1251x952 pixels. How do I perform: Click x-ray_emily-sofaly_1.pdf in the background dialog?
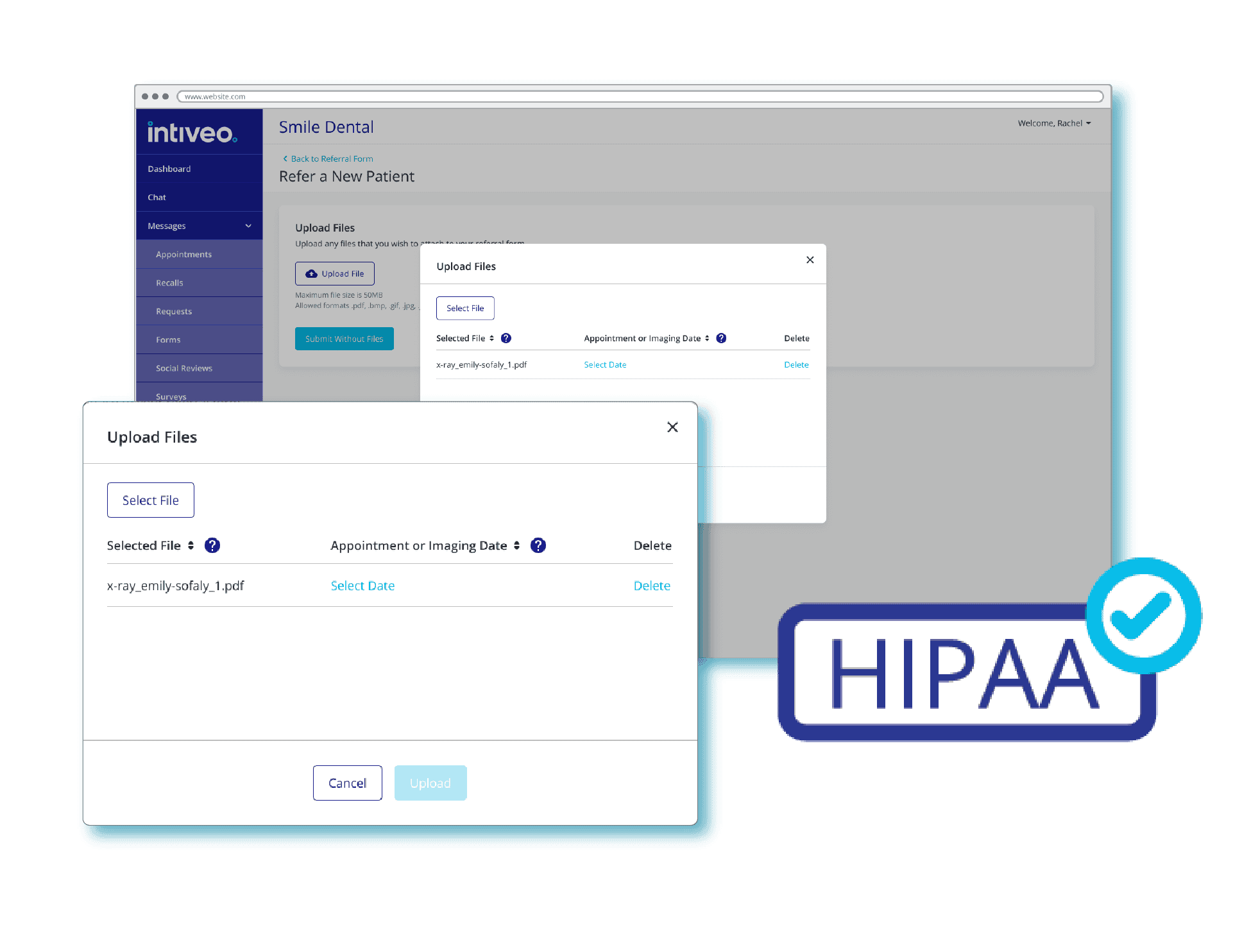(481, 364)
